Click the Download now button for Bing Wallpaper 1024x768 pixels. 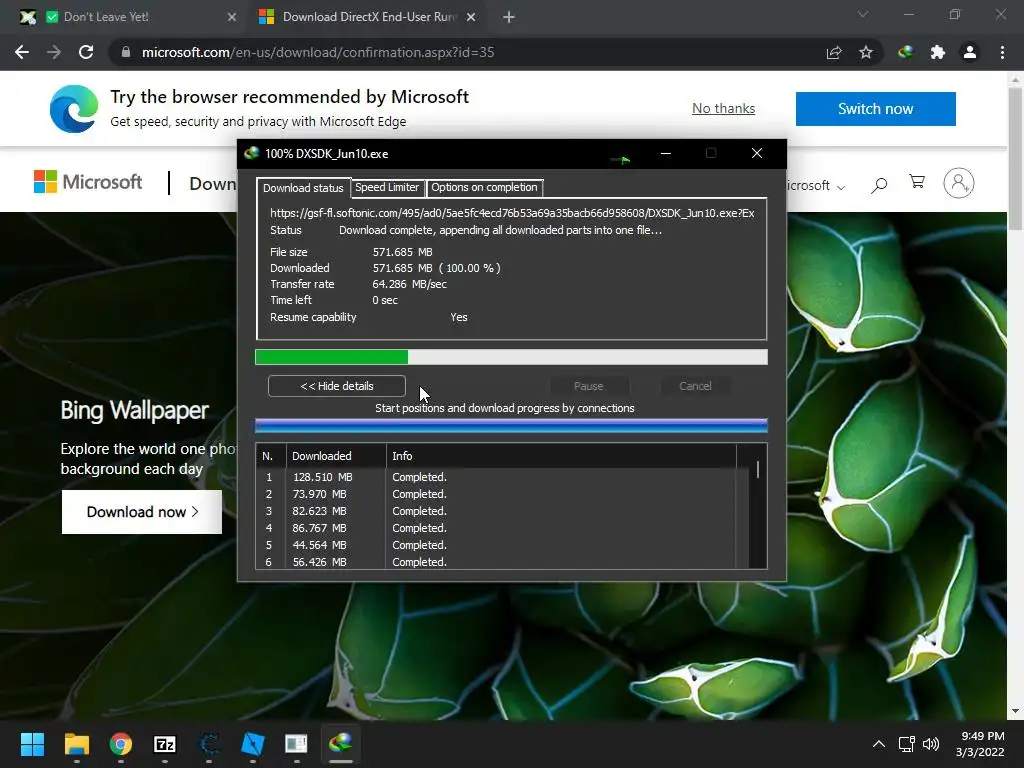(142, 512)
